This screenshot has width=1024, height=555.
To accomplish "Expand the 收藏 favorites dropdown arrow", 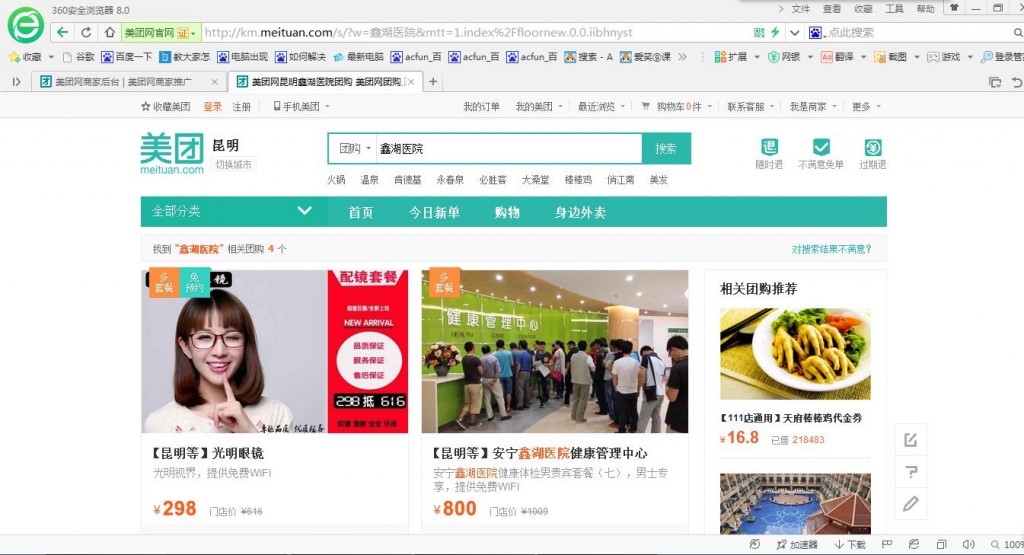I will tap(51, 57).
